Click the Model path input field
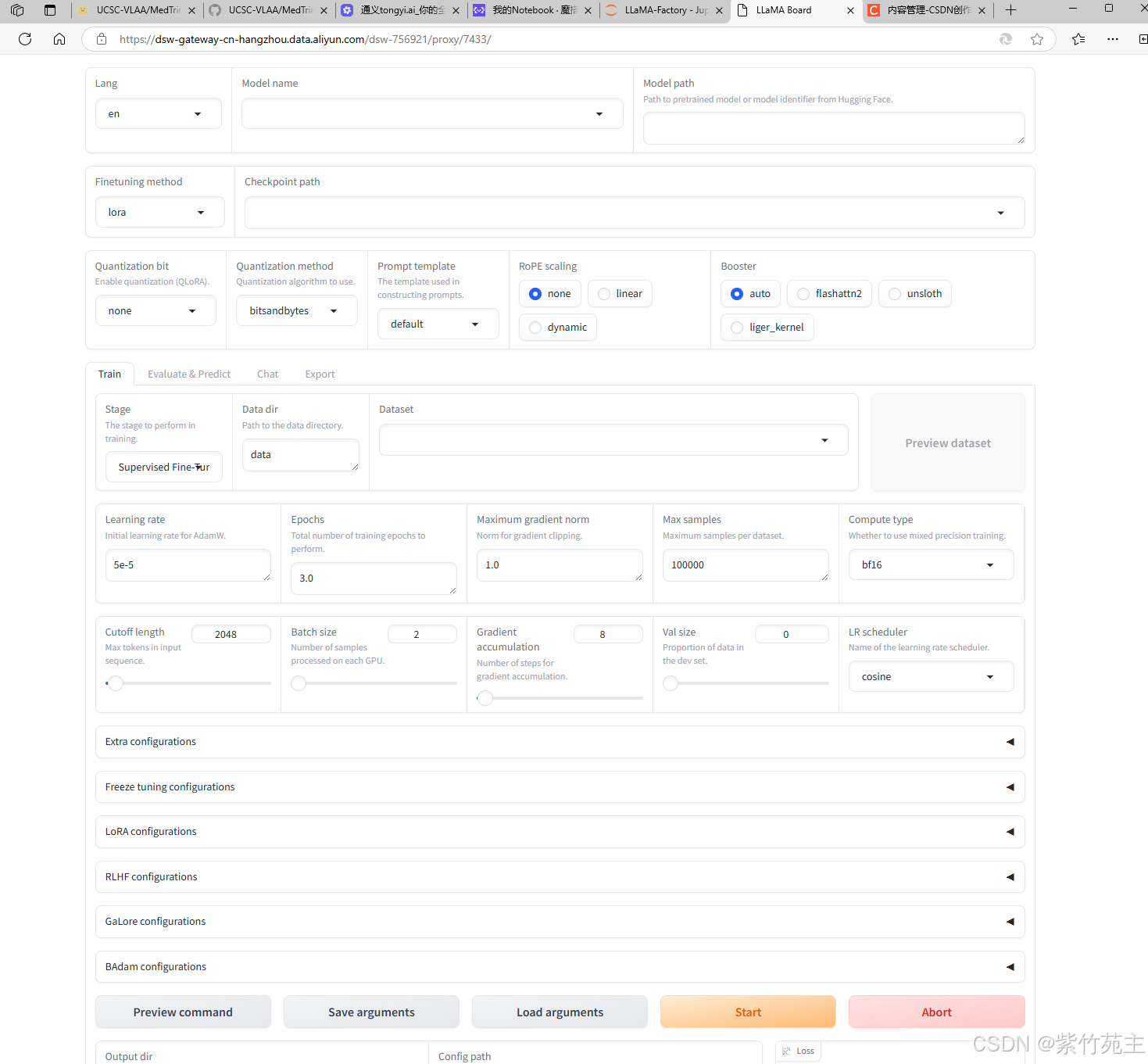Image resolution: width=1148 pixels, height=1064 pixels. (834, 128)
